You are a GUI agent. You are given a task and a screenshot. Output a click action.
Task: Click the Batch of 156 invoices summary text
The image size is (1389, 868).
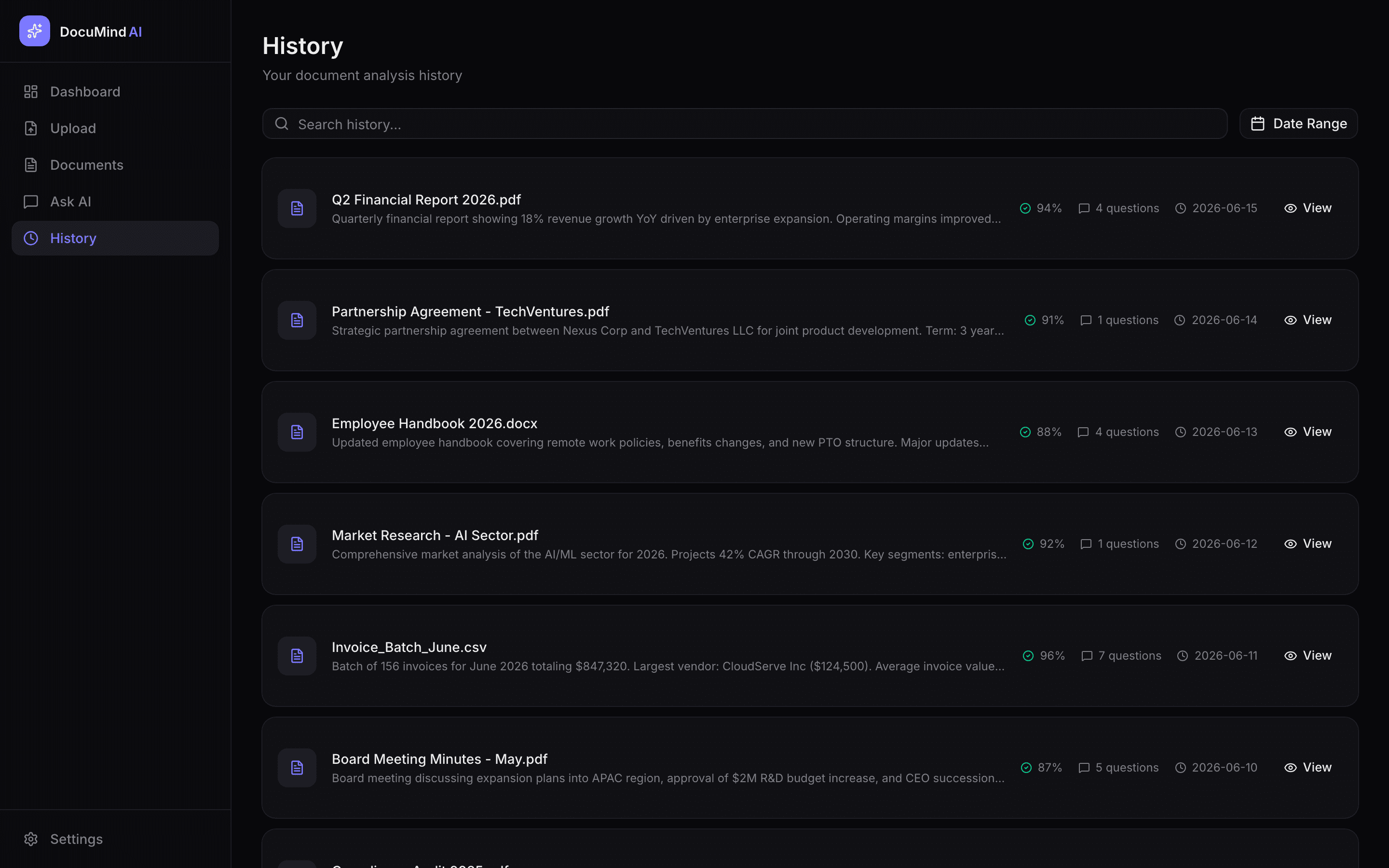pos(668,666)
